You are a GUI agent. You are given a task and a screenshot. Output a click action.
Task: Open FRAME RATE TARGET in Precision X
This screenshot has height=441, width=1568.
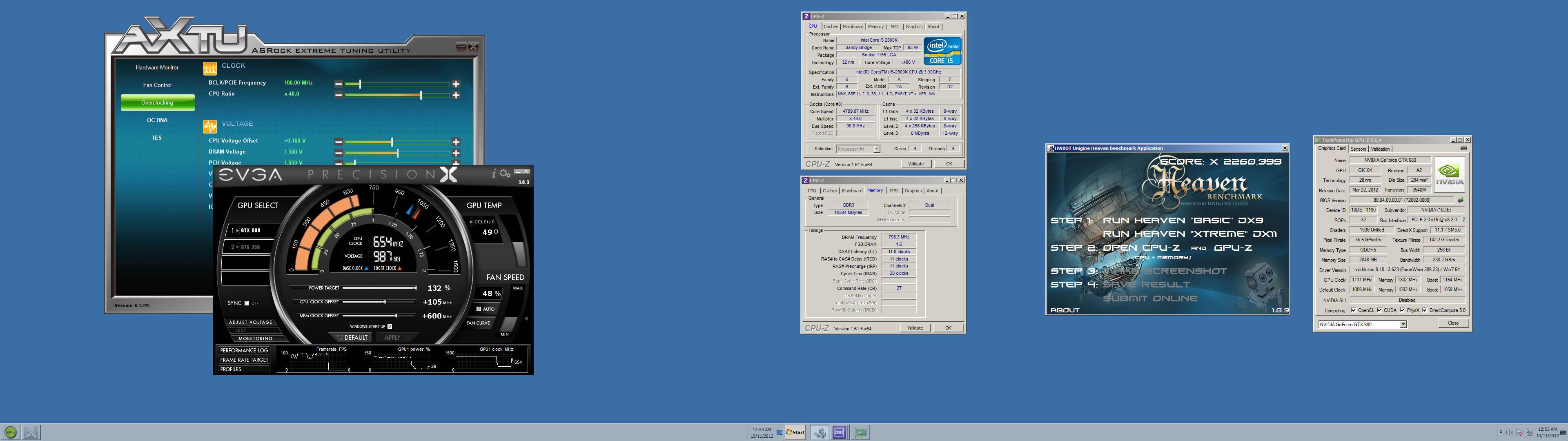[244, 360]
